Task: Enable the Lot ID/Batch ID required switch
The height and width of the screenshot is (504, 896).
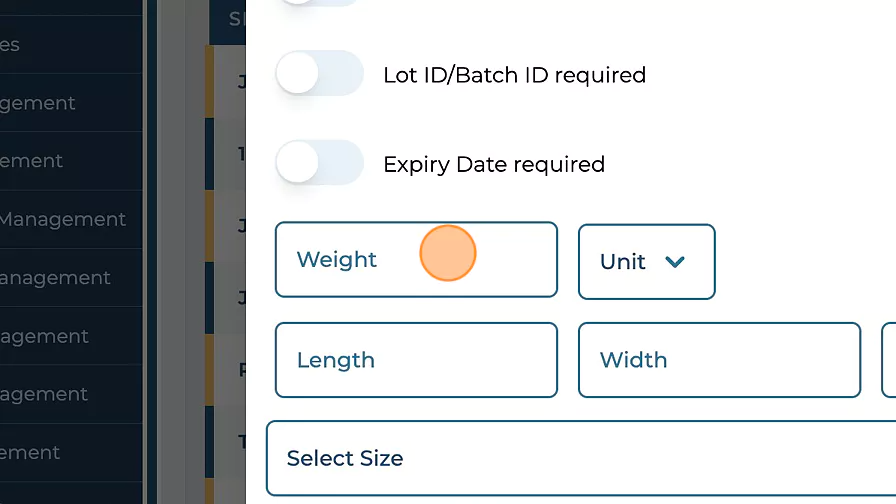Action: click(319, 74)
